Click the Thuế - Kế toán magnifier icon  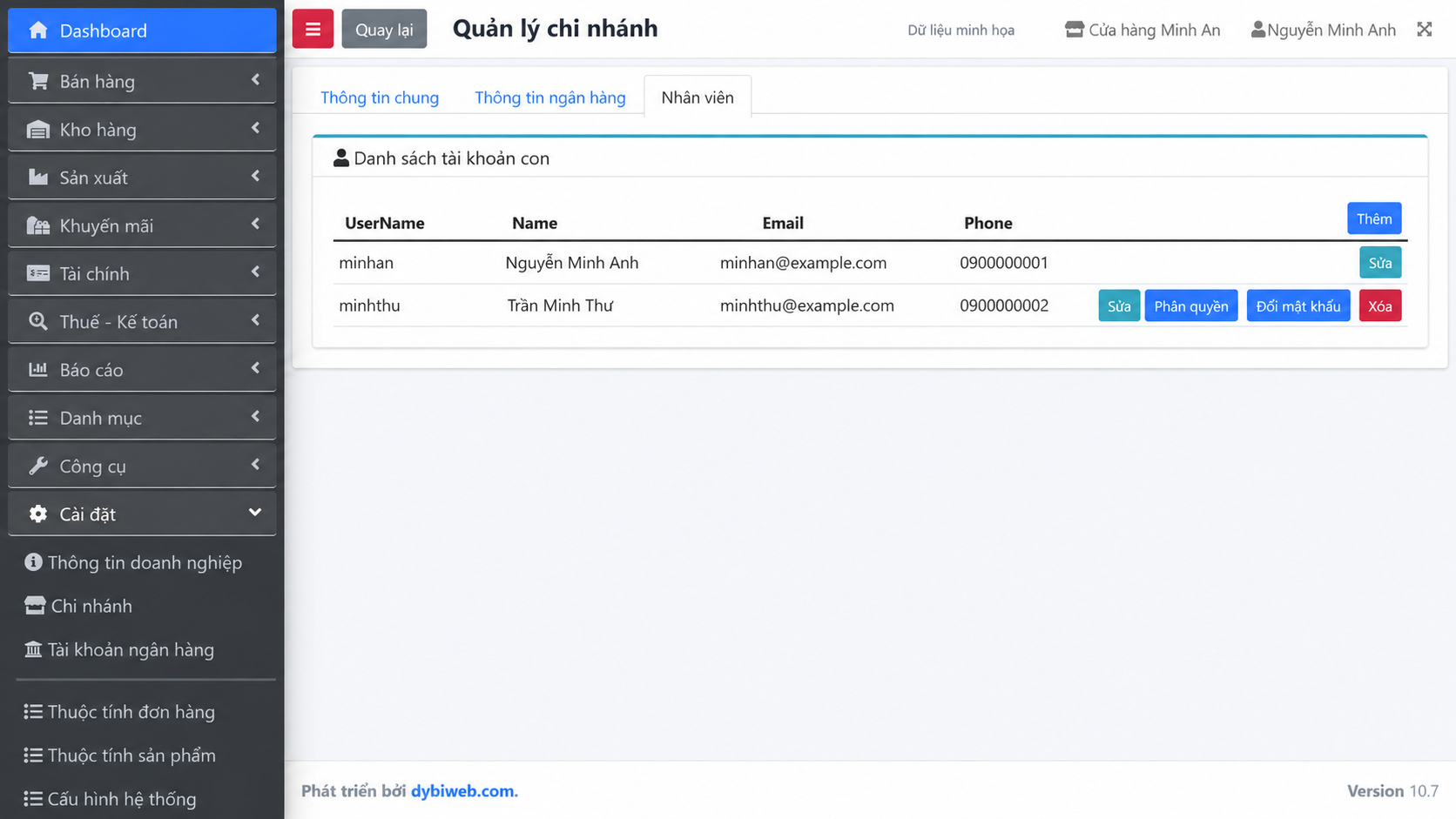[x=38, y=321]
